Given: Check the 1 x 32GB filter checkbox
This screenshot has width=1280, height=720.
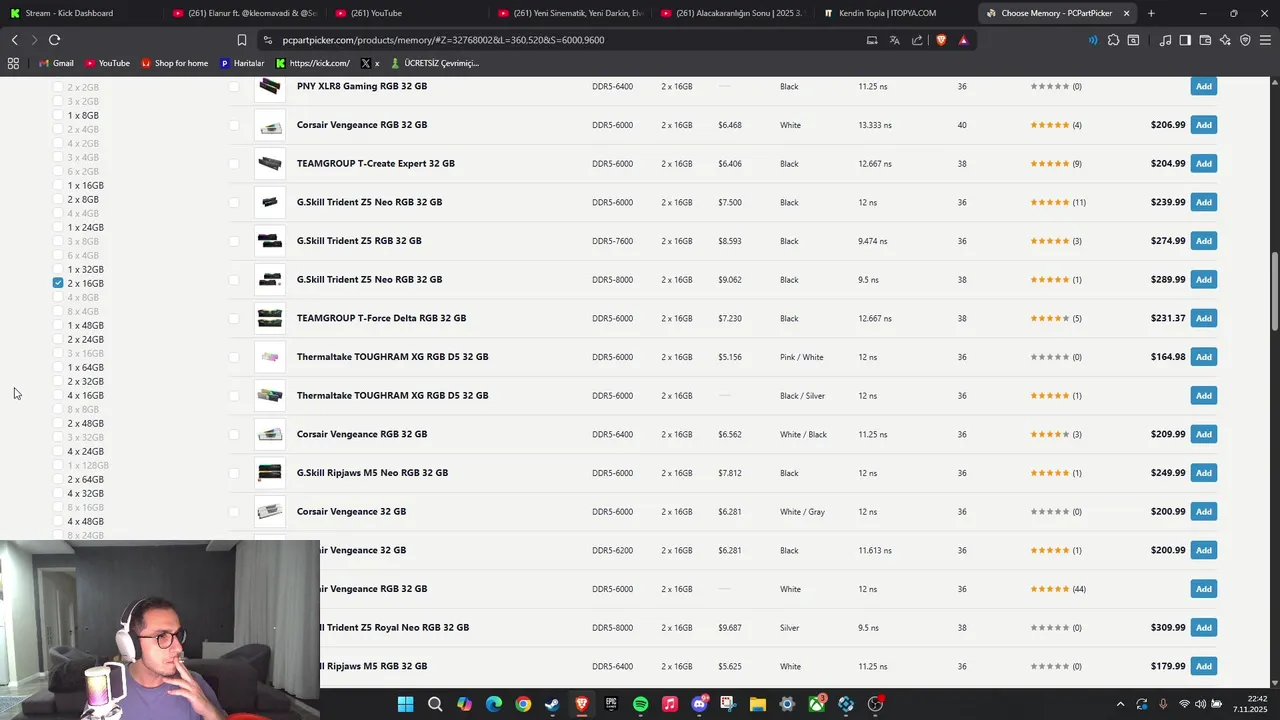Looking at the screenshot, I should tap(58, 269).
